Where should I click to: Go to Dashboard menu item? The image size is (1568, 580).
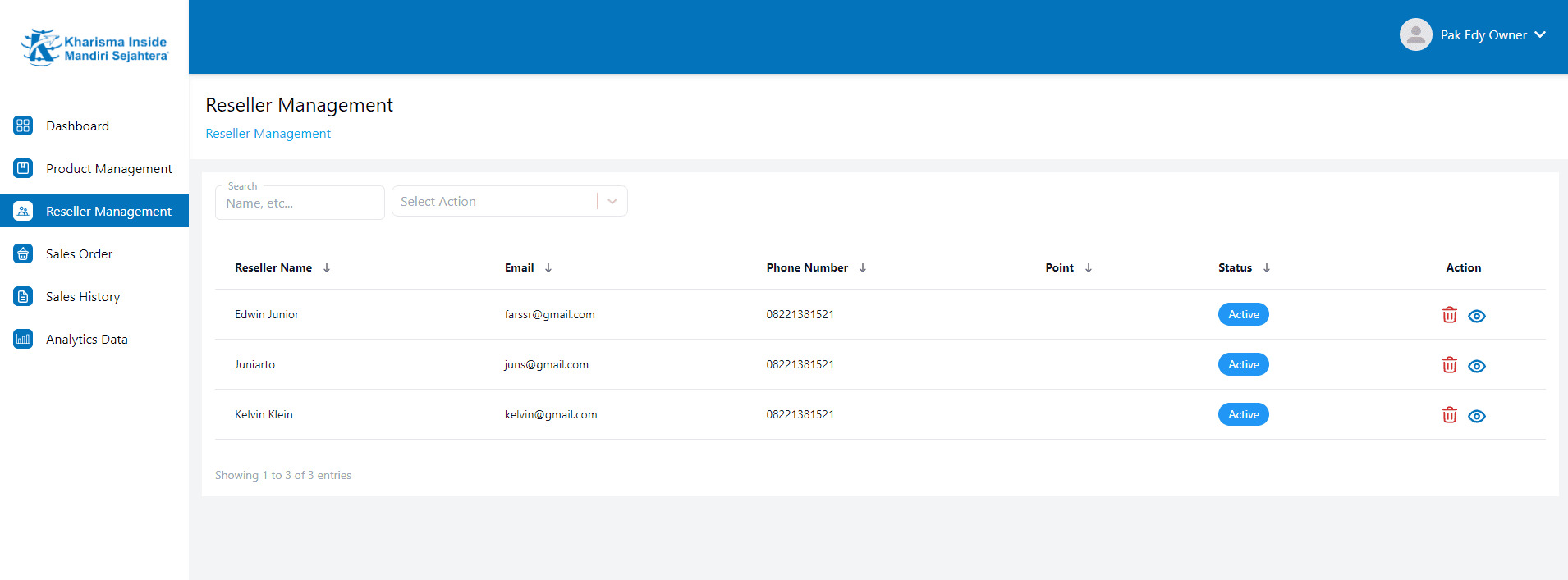94,126
